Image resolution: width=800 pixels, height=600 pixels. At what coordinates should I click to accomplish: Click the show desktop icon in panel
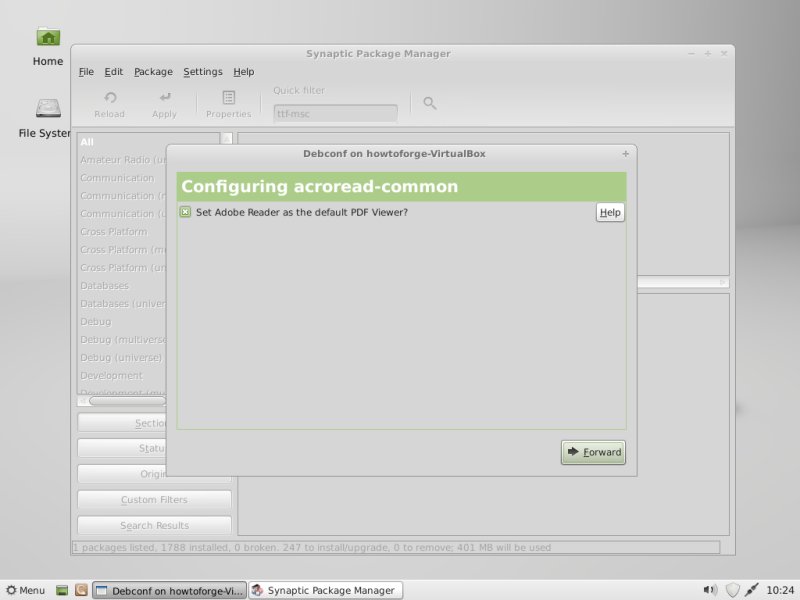[x=62, y=590]
